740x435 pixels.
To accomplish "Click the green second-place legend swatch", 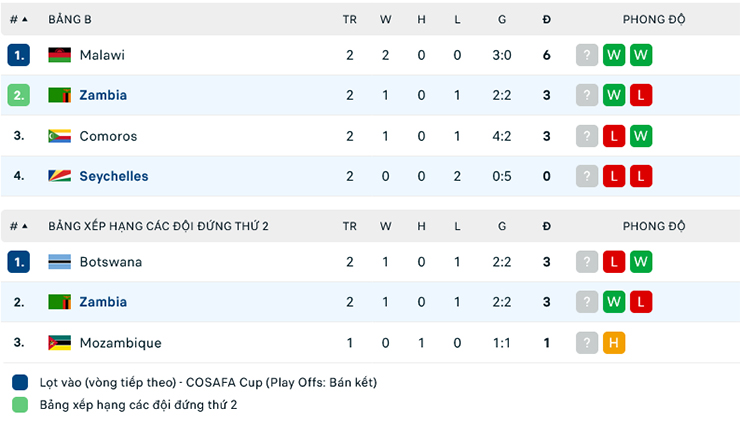I will pos(20,405).
